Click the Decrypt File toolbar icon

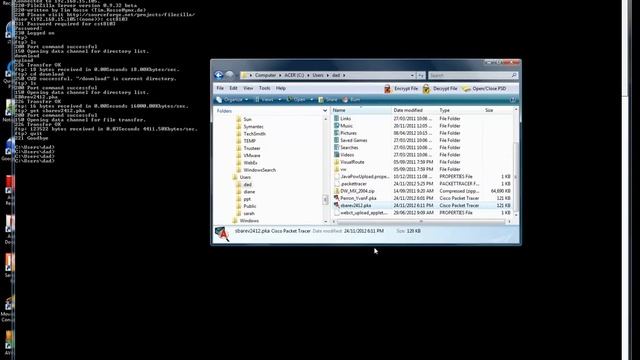point(426,88)
